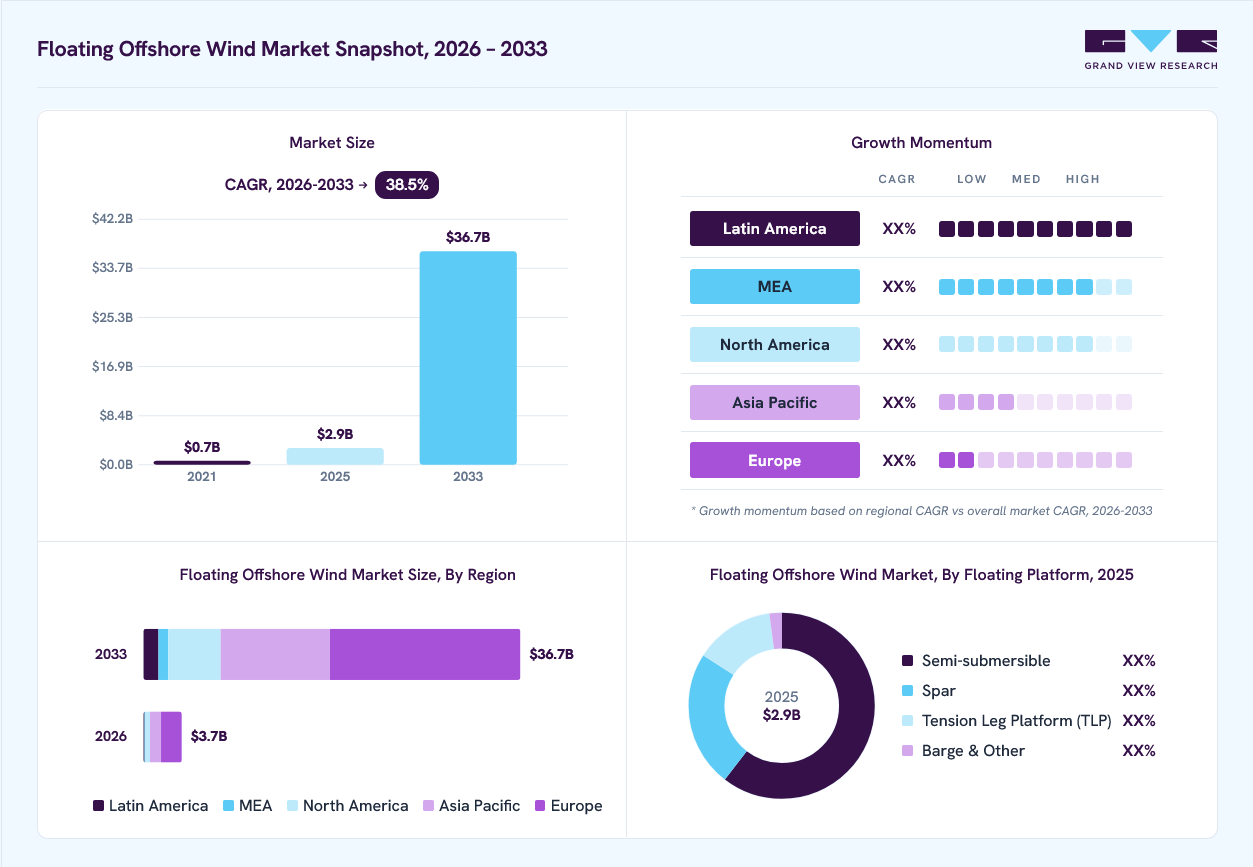Image resolution: width=1253 pixels, height=867 pixels.
Task: Click the Latin America segment of the 2033 bar
Action: [x=151, y=654]
